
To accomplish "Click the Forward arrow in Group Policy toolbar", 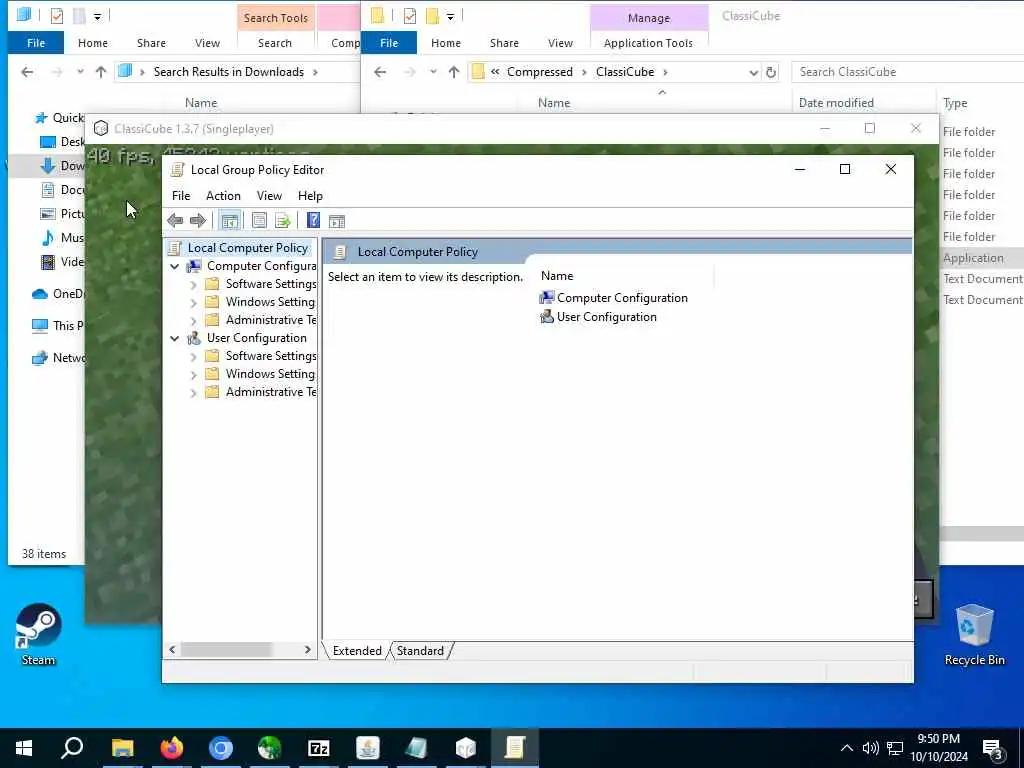I will coord(197,221).
